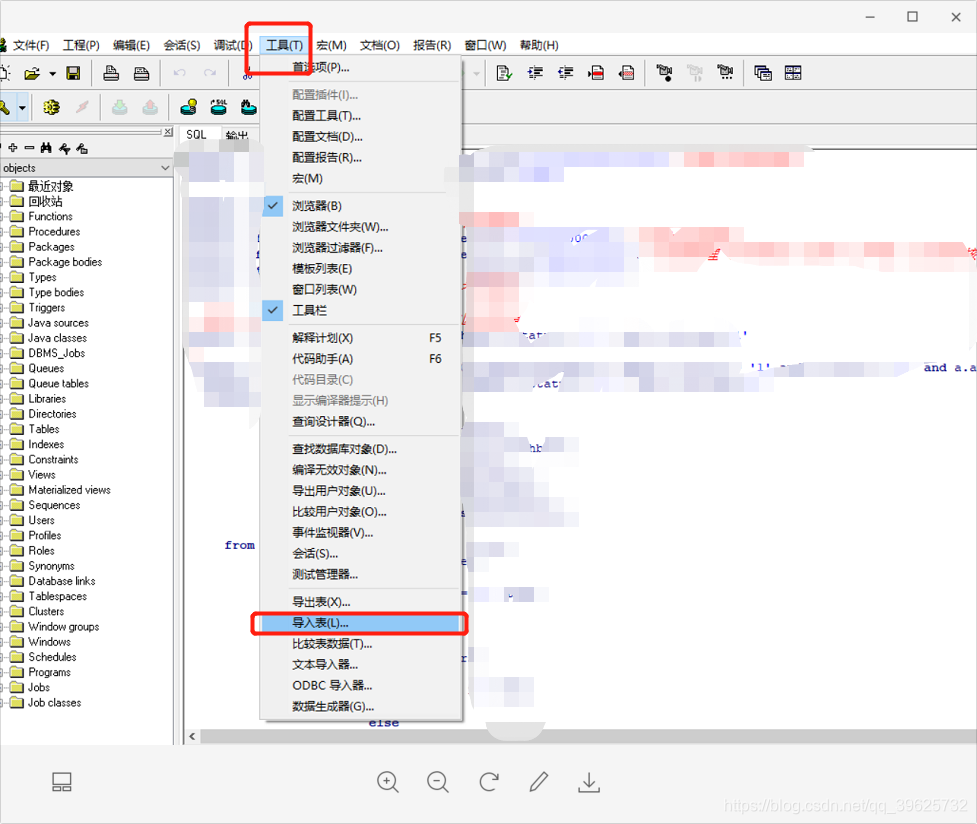Image resolution: width=977 pixels, height=824 pixels.
Task: Select the Tables folder in the tree
Action: pyautogui.click(x=44, y=429)
